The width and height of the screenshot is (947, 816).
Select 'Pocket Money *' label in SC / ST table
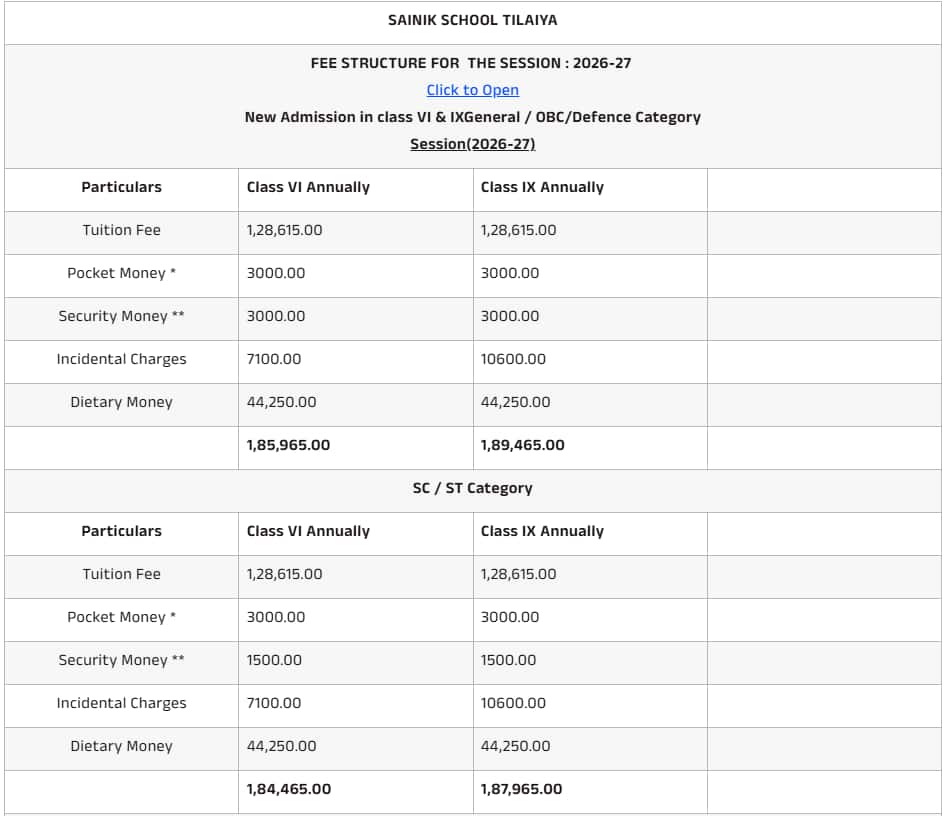[x=121, y=617]
